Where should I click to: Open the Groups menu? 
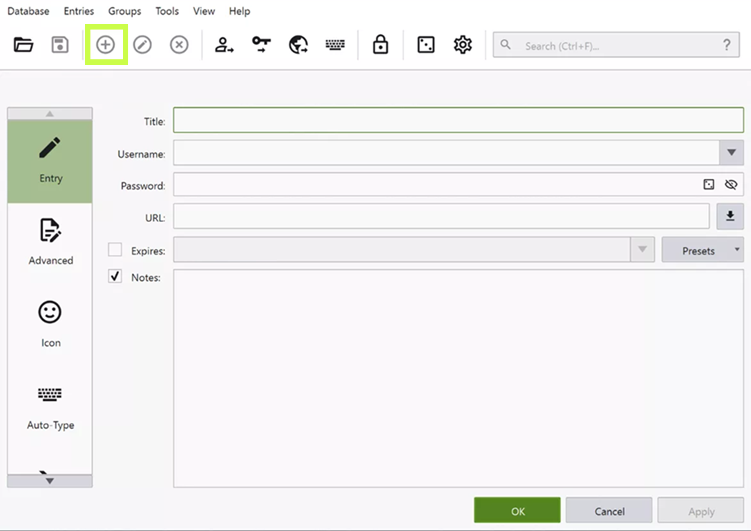(124, 11)
